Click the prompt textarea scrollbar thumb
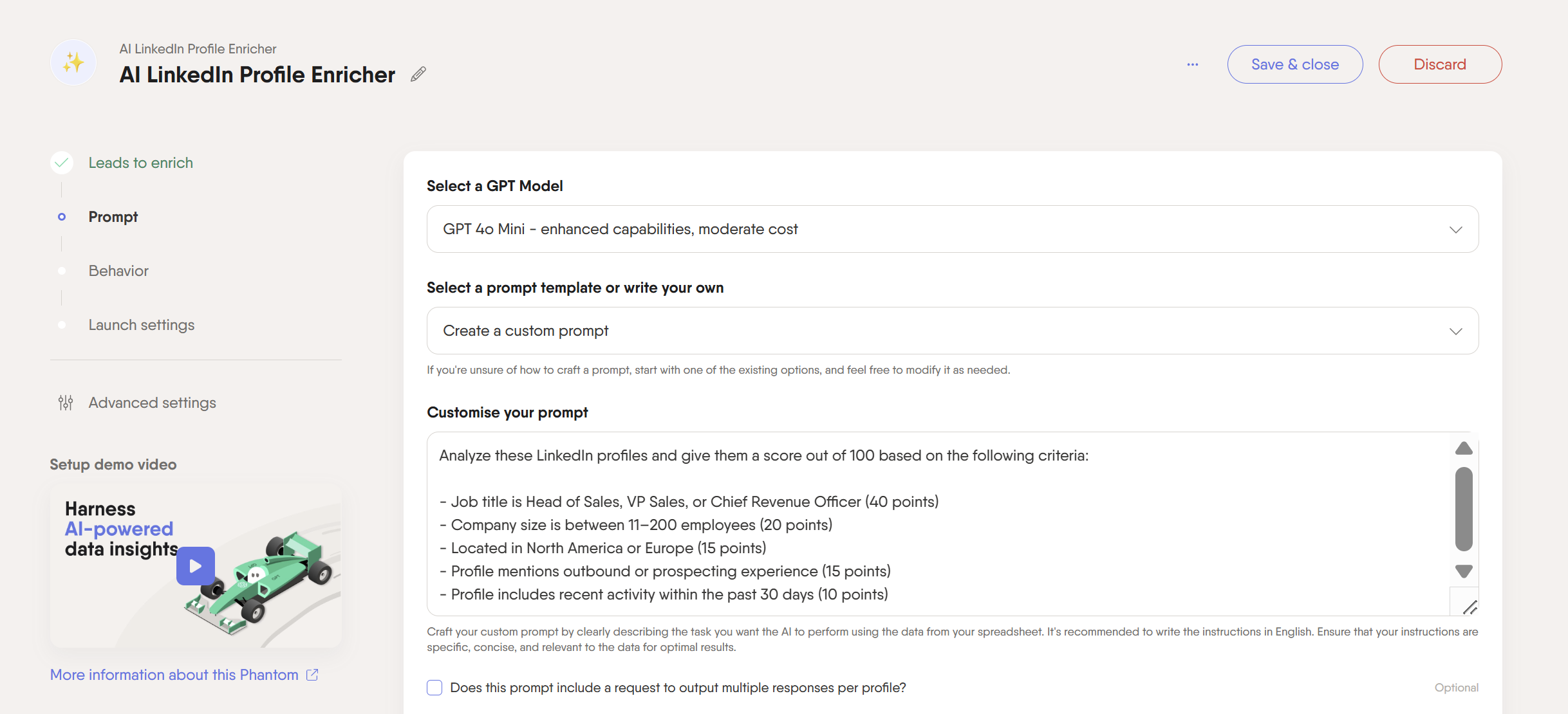Viewport: 1568px width, 714px height. point(1464,509)
